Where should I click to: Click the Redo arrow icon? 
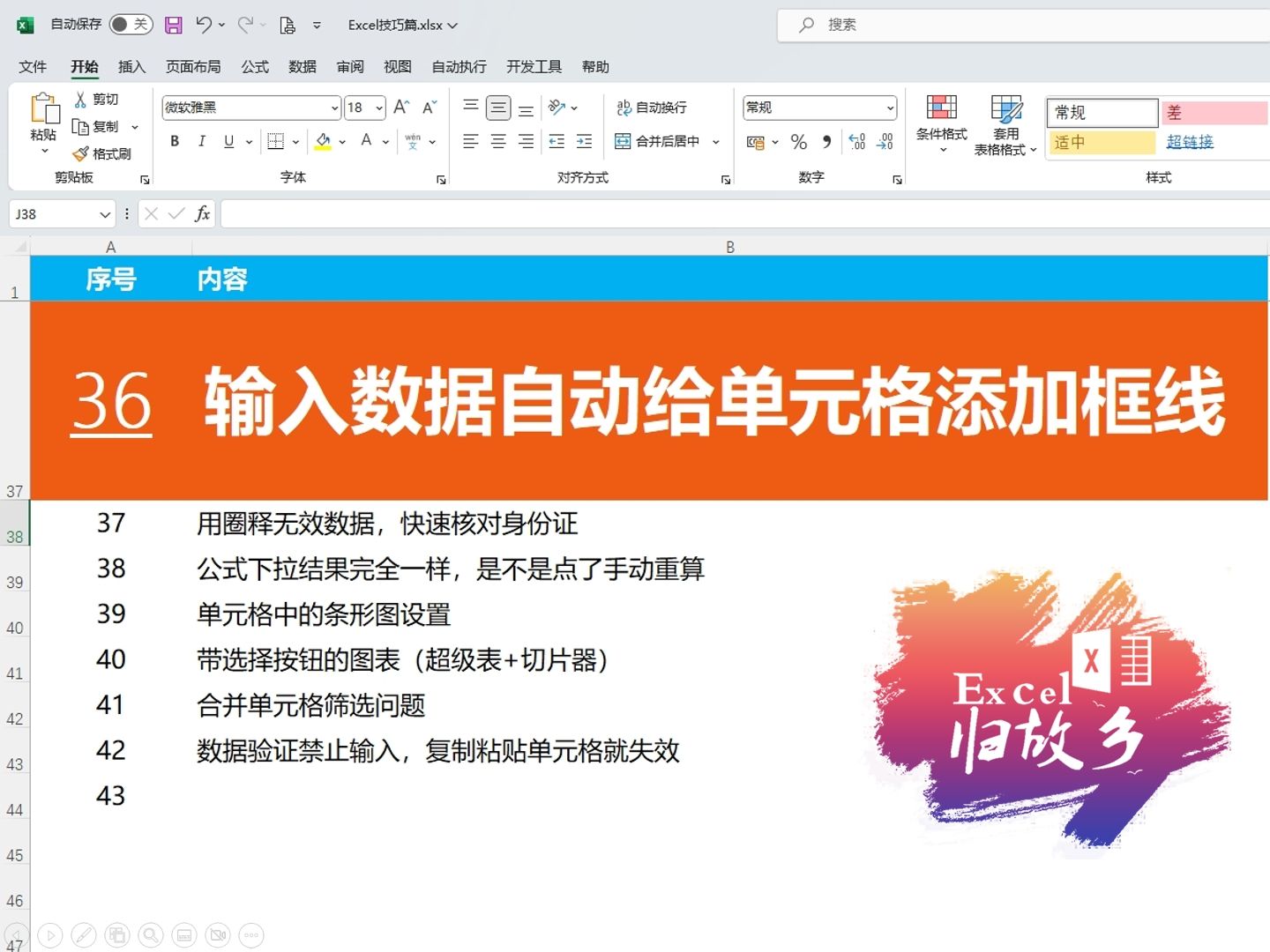(246, 25)
